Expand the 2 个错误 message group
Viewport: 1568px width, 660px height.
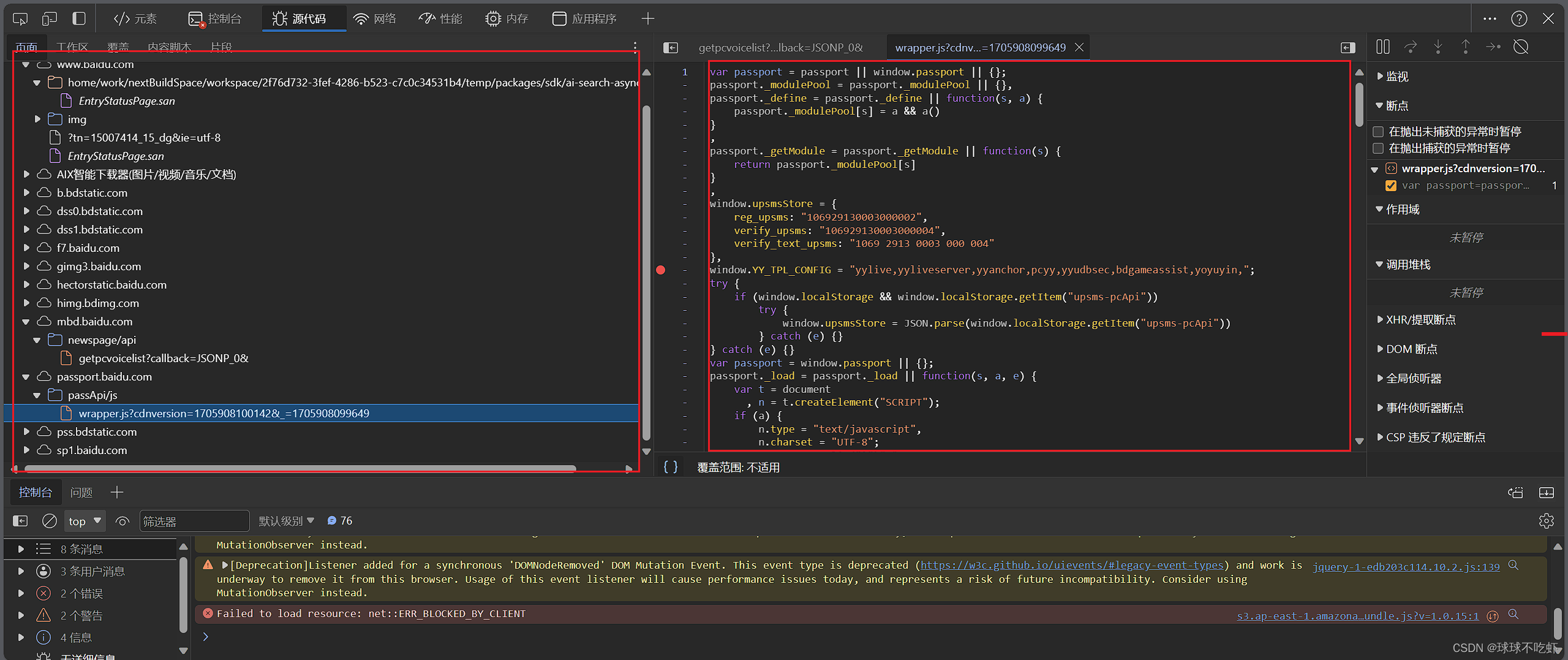[x=21, y=593]
